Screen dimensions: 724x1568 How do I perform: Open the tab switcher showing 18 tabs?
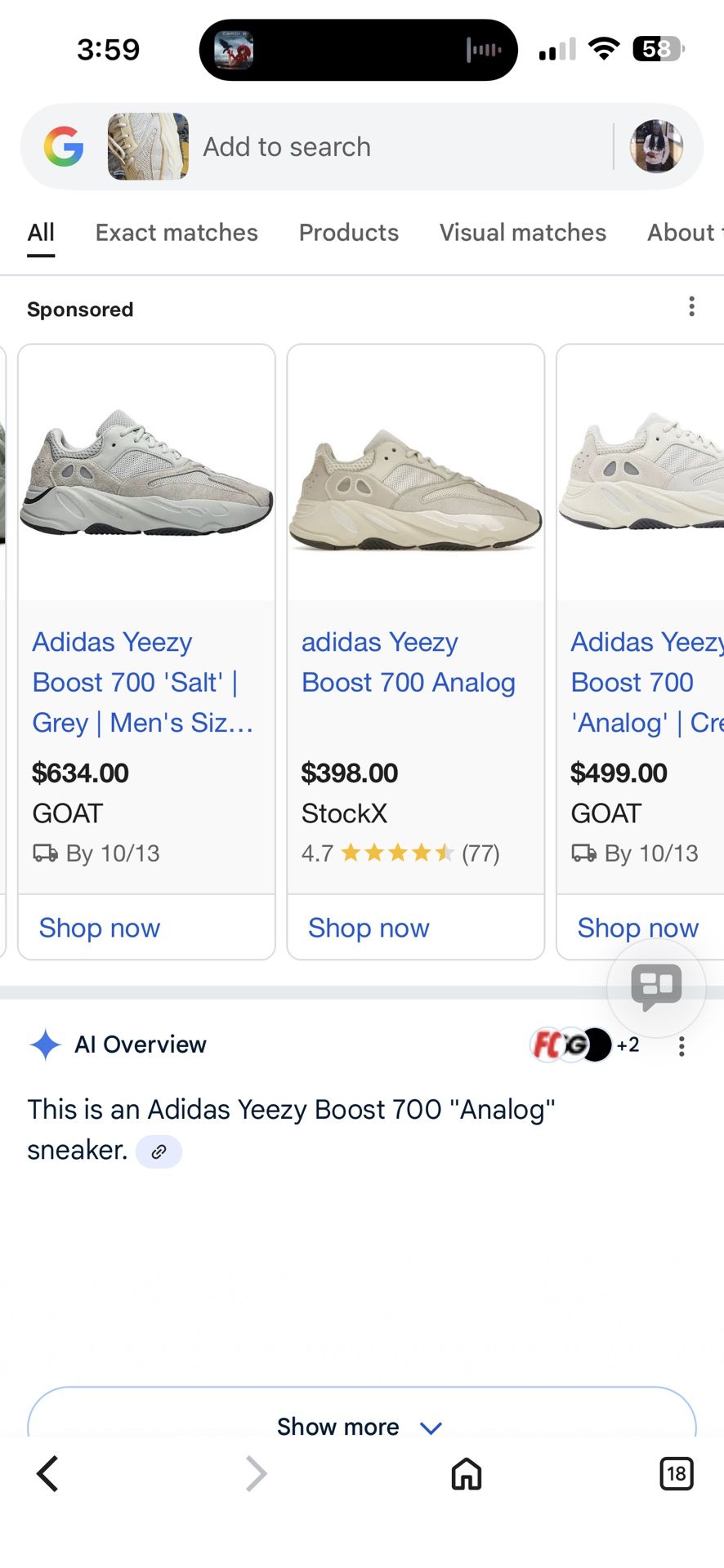tap(676, 1474)
